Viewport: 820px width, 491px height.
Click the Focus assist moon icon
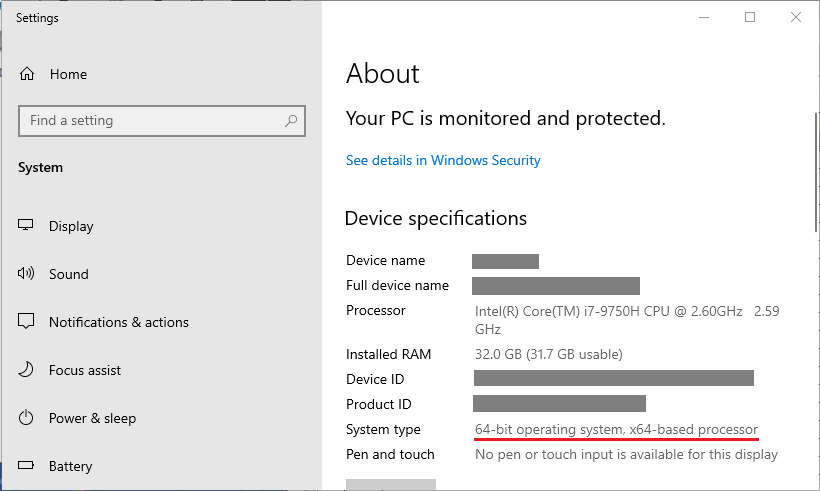[26, 369]
